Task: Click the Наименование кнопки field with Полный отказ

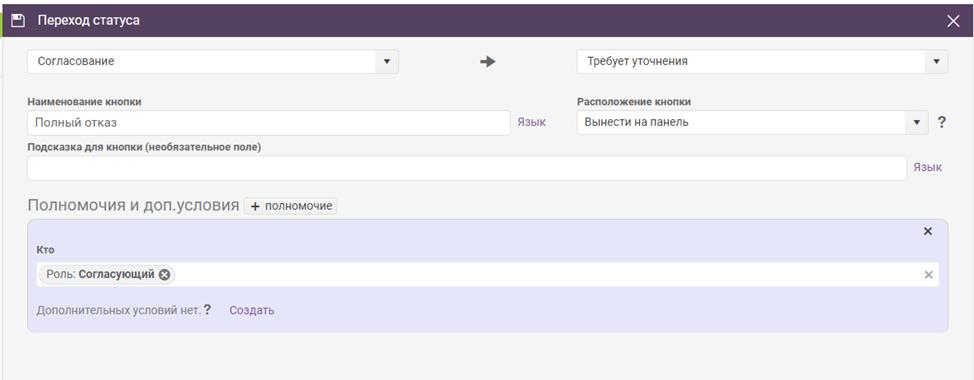Action: click(x=269, y=122)
